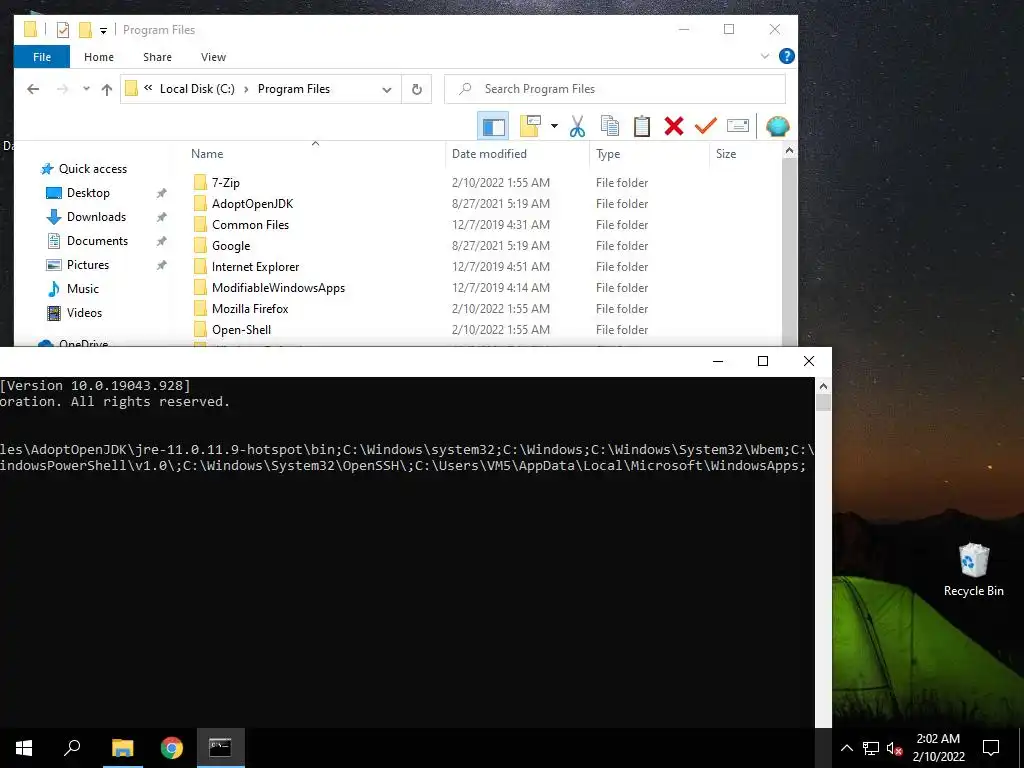
Task: Select the ModifiableWindowsApps folder
Action: pos(278,287)
